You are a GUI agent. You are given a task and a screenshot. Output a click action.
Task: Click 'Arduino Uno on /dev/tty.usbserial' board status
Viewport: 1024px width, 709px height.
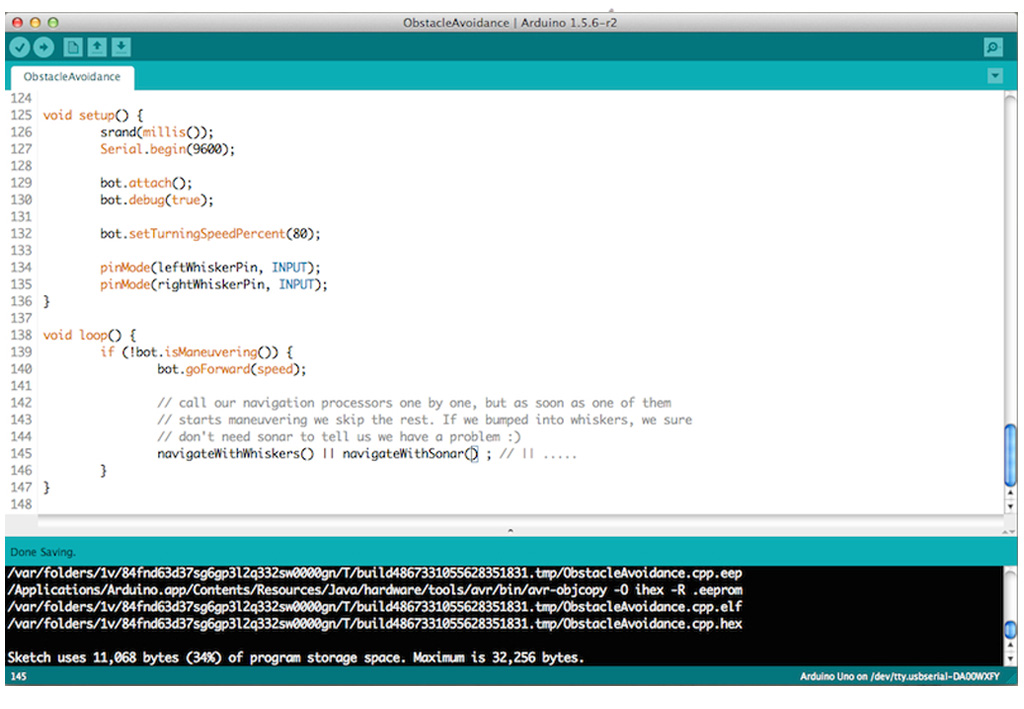coord(900,676)
